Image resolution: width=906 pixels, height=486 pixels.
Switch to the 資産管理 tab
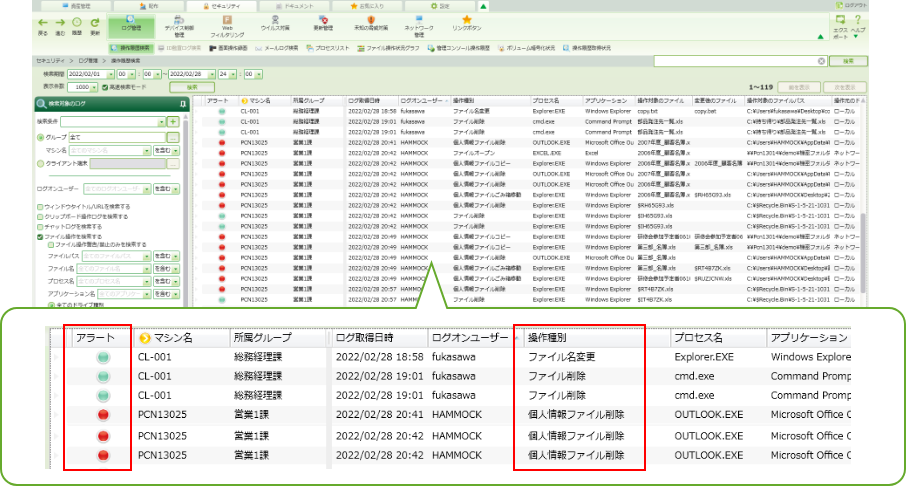coord(76,6)
